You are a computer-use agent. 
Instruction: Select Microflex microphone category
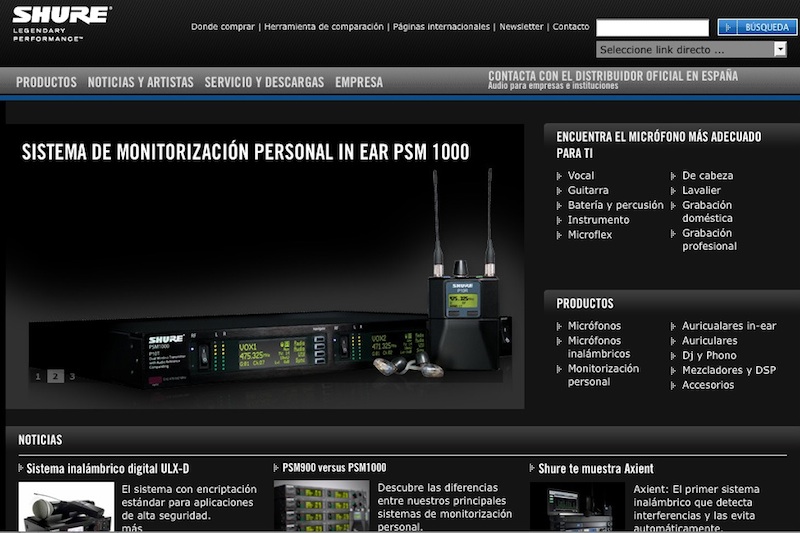590,235
